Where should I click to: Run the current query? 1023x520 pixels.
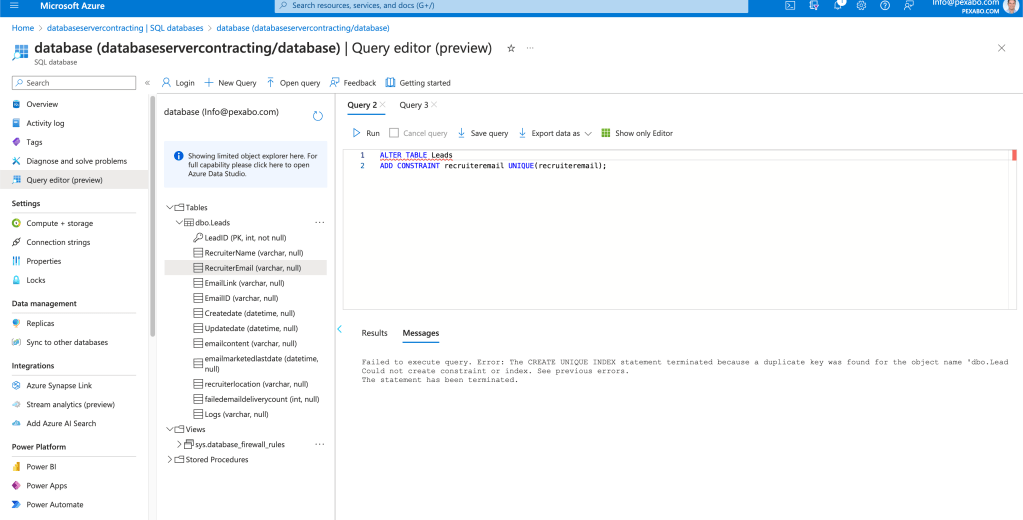click(x=366, y=133)
